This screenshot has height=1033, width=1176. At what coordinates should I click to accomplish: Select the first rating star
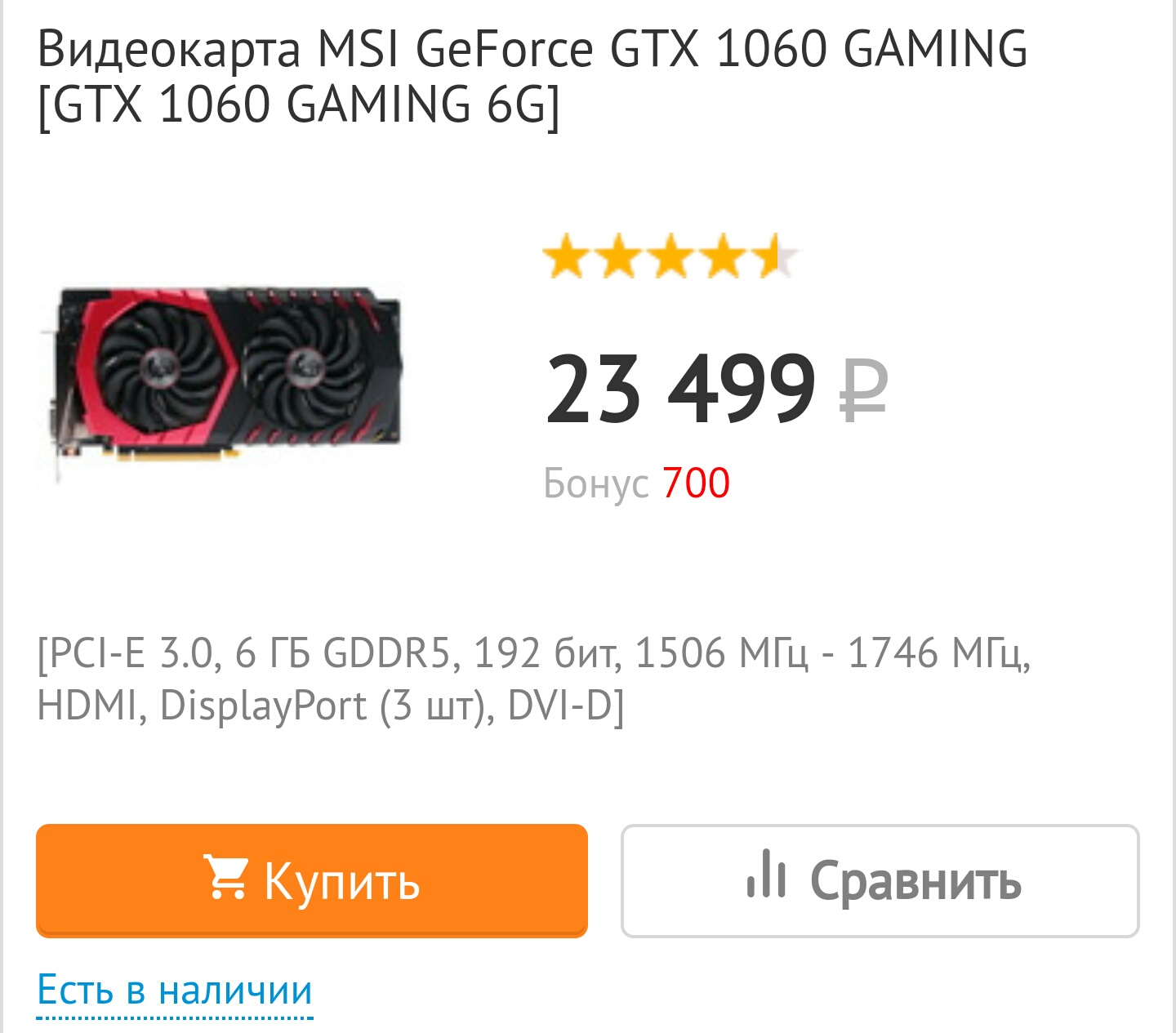(566, 256)
